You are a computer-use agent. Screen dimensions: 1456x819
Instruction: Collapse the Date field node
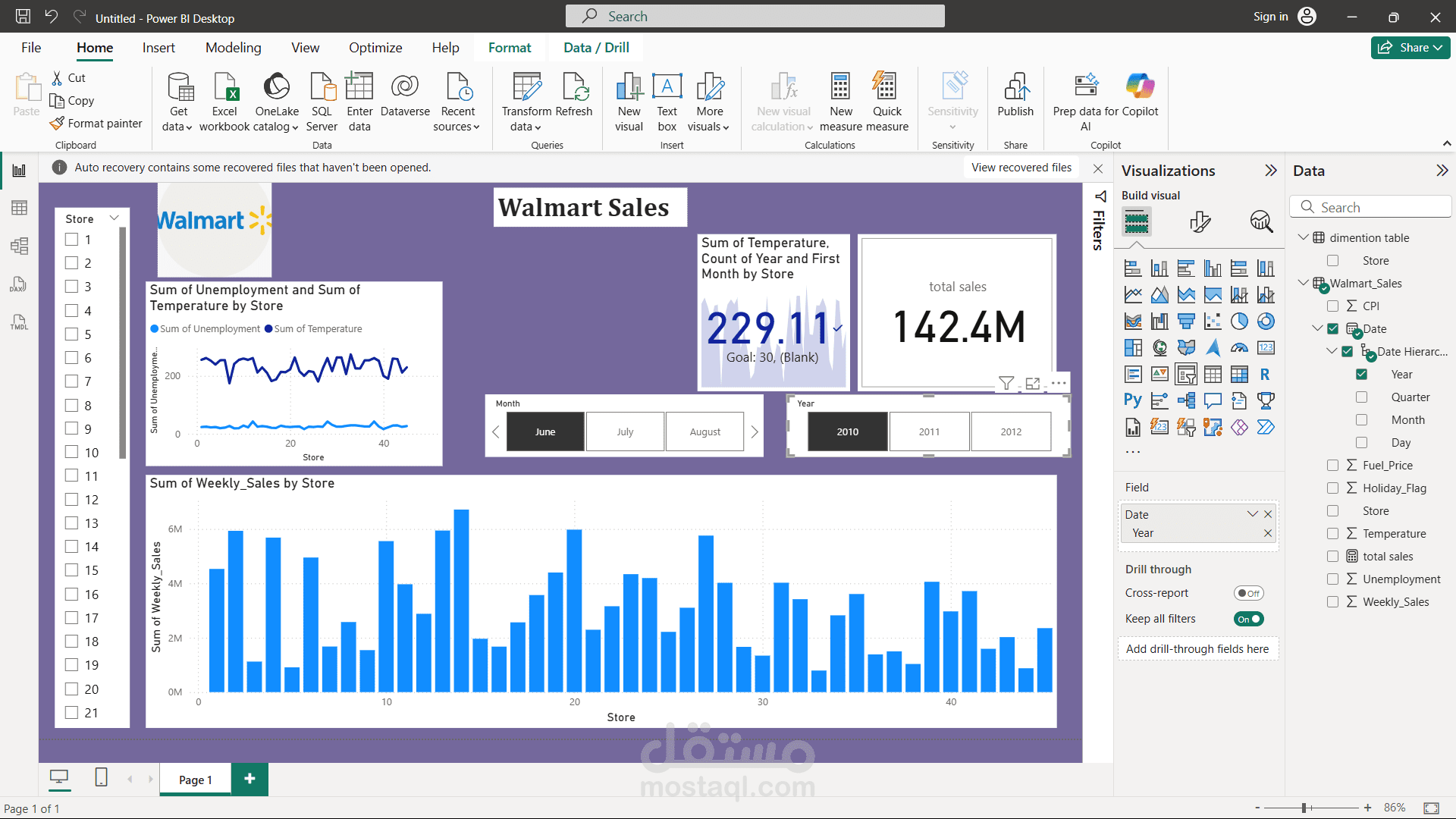[1317, 328]
